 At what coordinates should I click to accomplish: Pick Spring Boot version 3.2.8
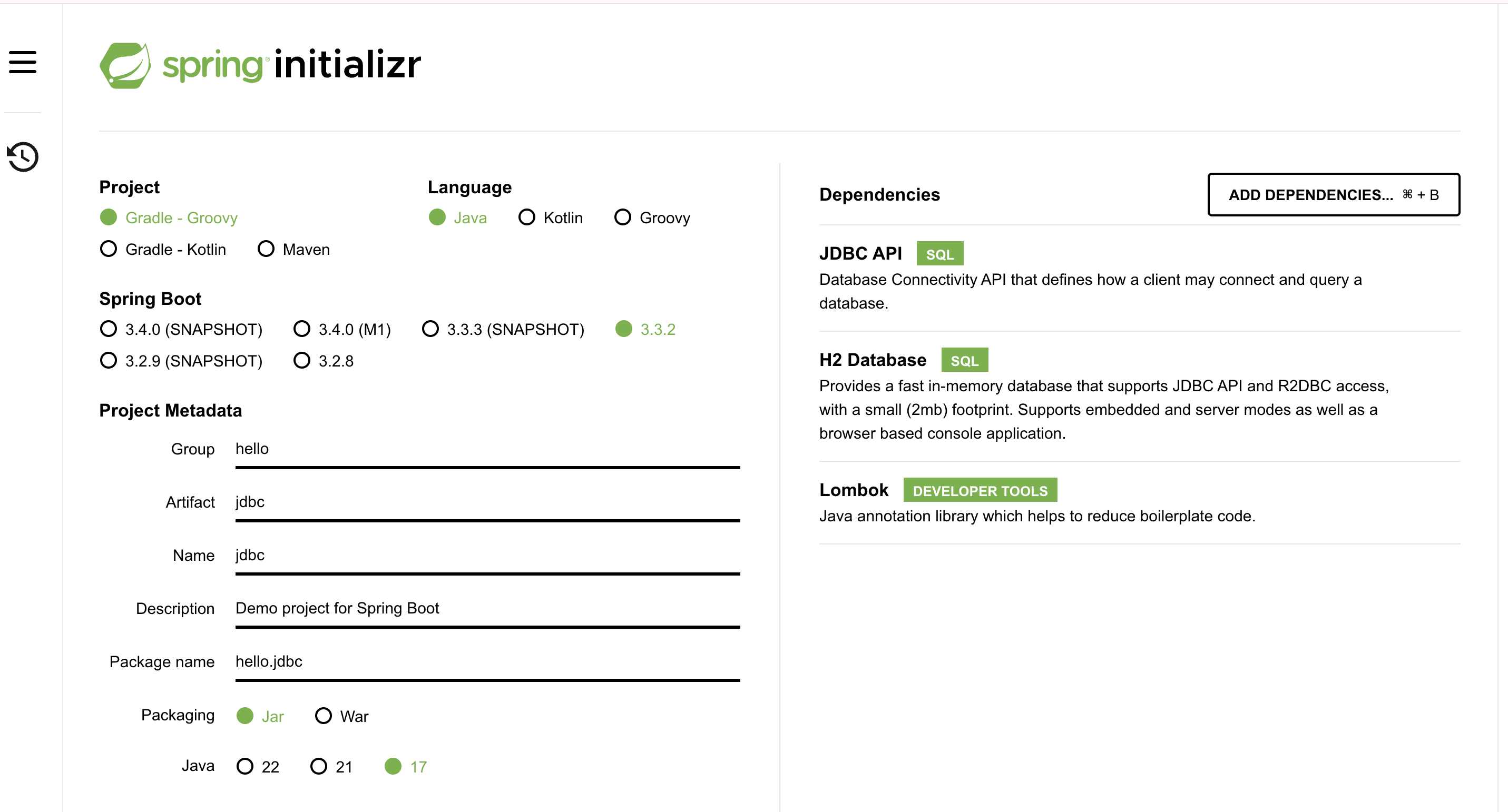point(302,361)
